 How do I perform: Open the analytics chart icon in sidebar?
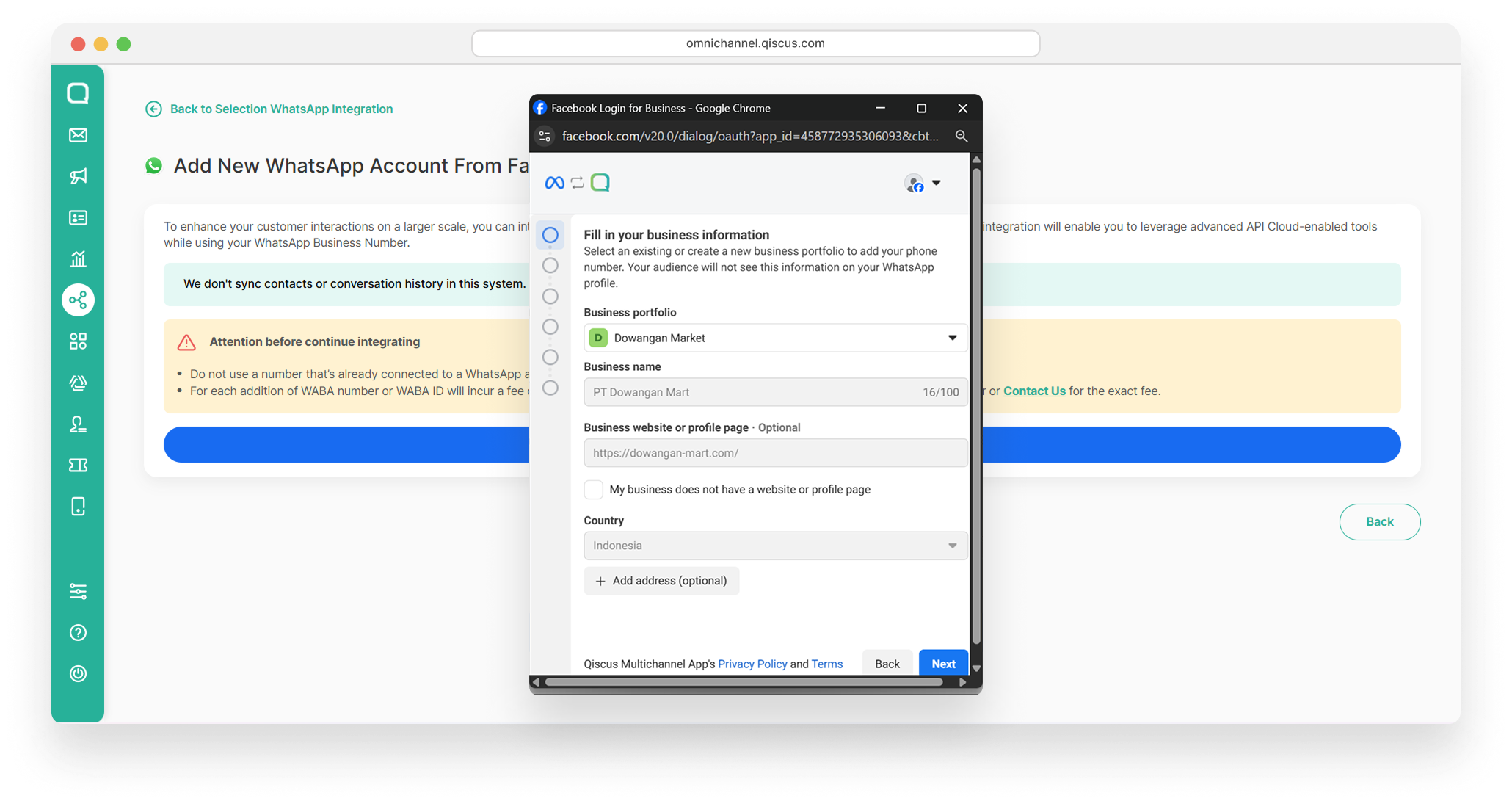[78, 258]
